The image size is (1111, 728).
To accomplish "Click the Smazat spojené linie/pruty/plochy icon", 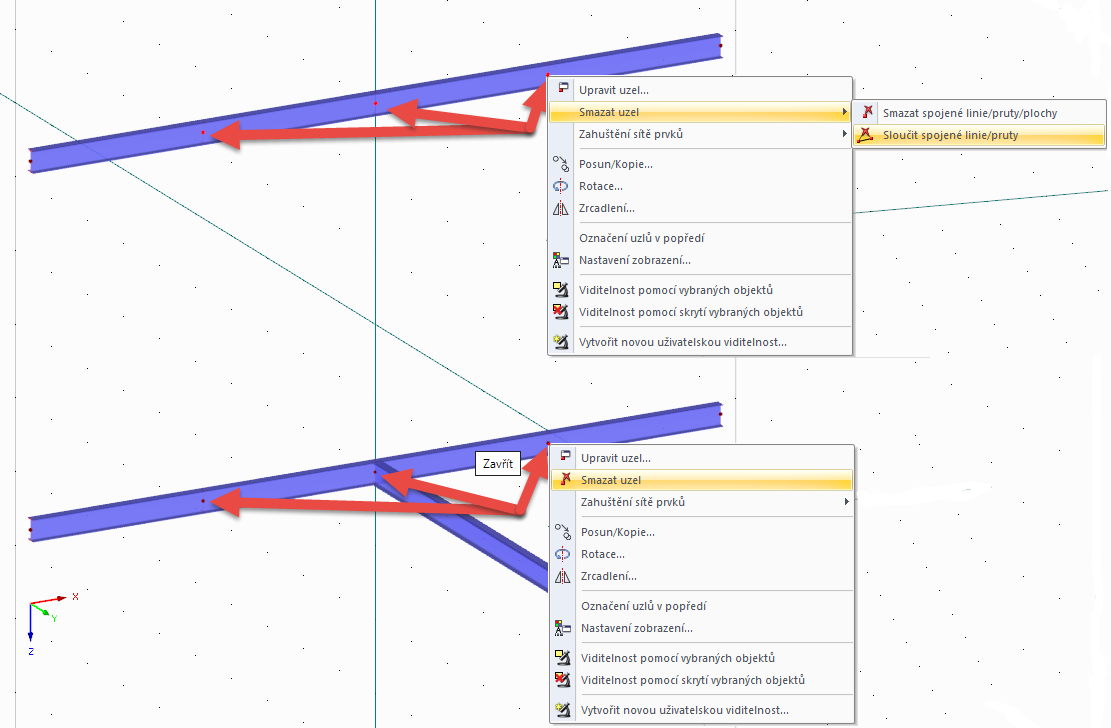I will pos(866,112).
